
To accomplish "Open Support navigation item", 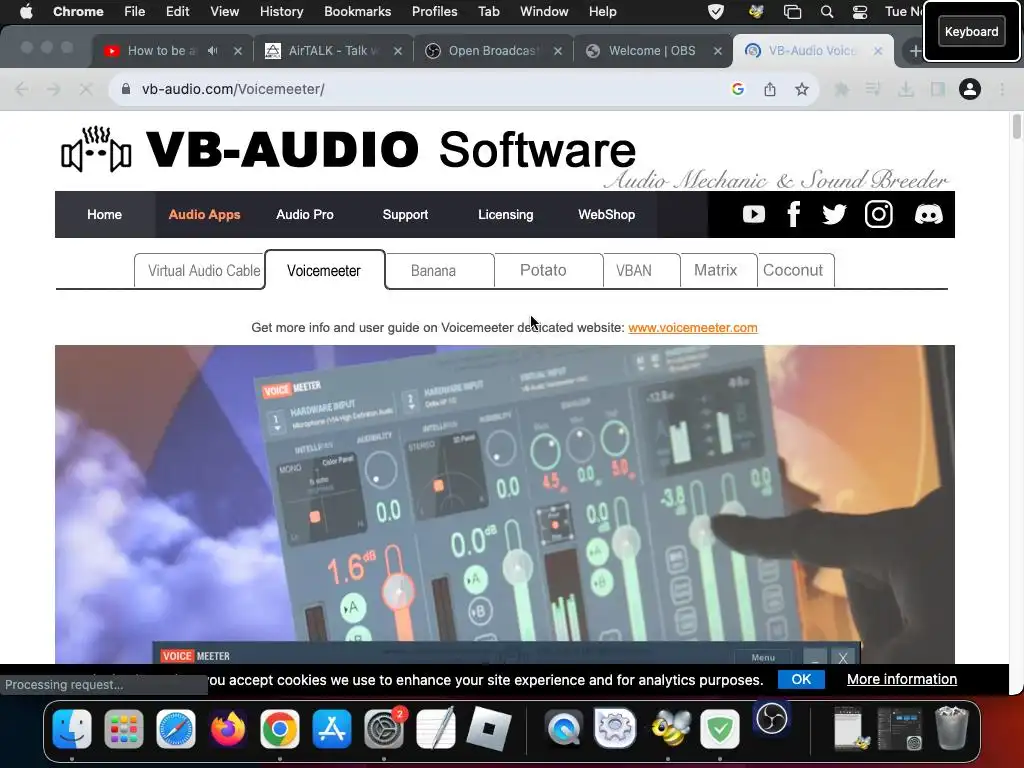I will [405, 214].
